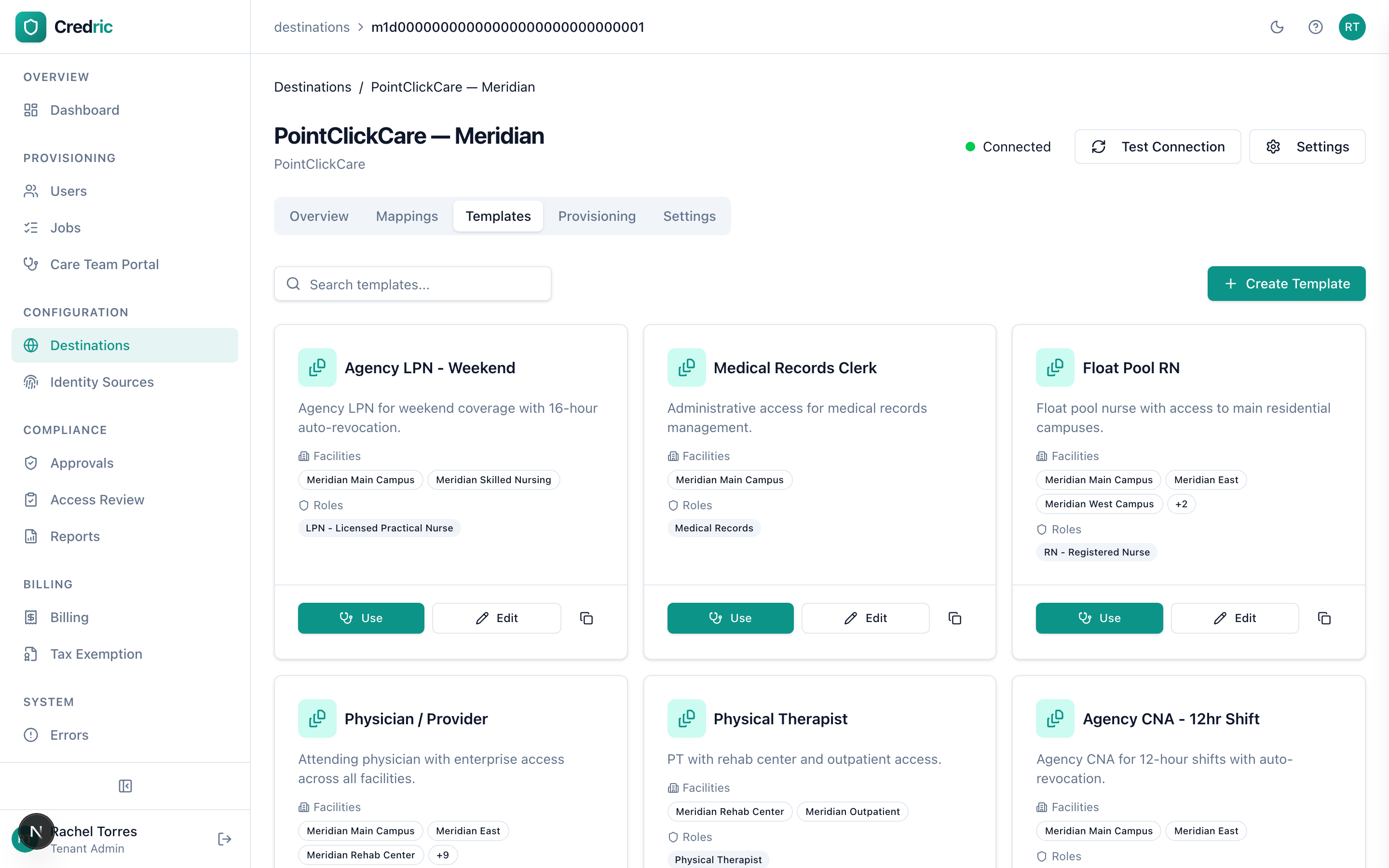Edit the Agency LPN - Weekend template
This screenshot has width=1389, height=868.
tap(496, 618)
